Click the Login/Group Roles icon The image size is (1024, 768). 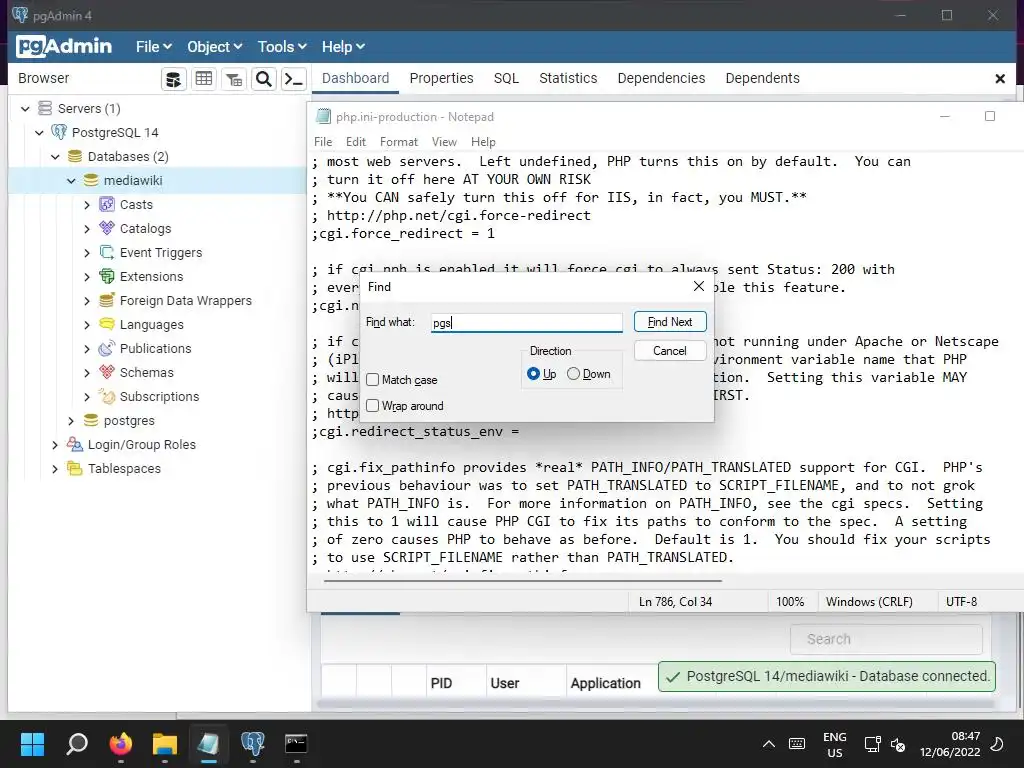tap(74, 444)
